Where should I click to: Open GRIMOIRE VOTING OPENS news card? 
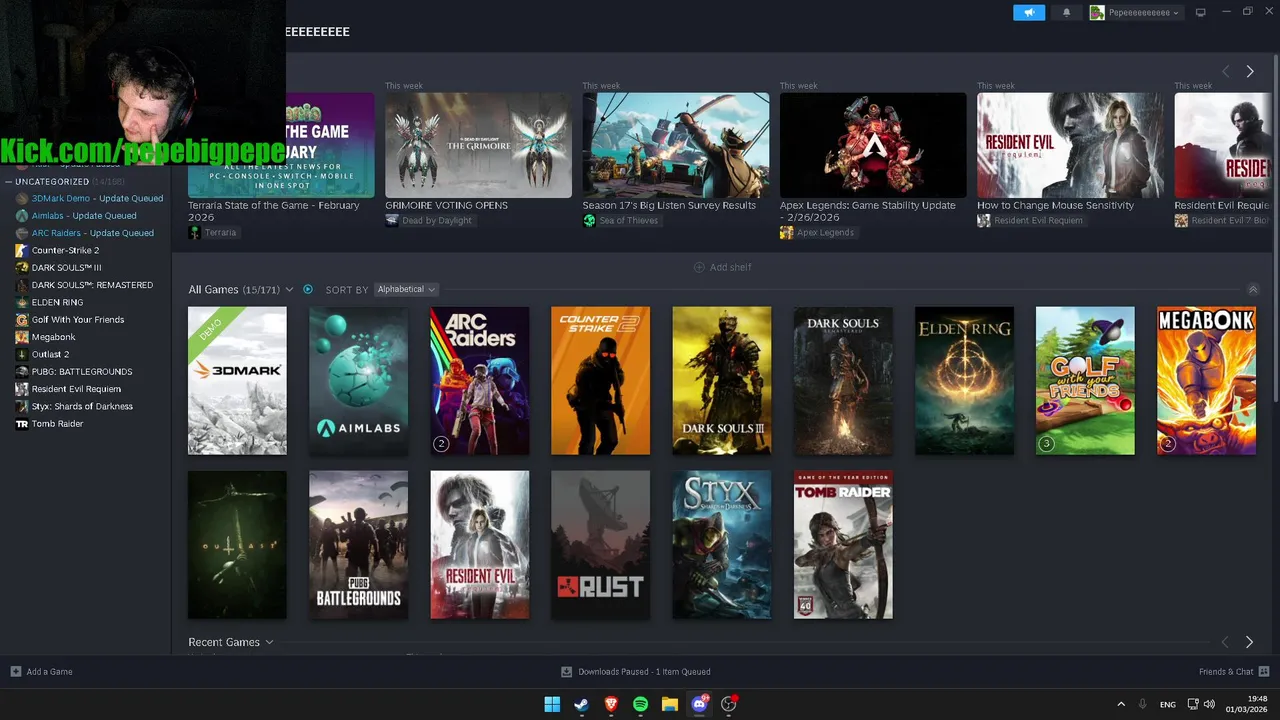[x=478, y=152]
